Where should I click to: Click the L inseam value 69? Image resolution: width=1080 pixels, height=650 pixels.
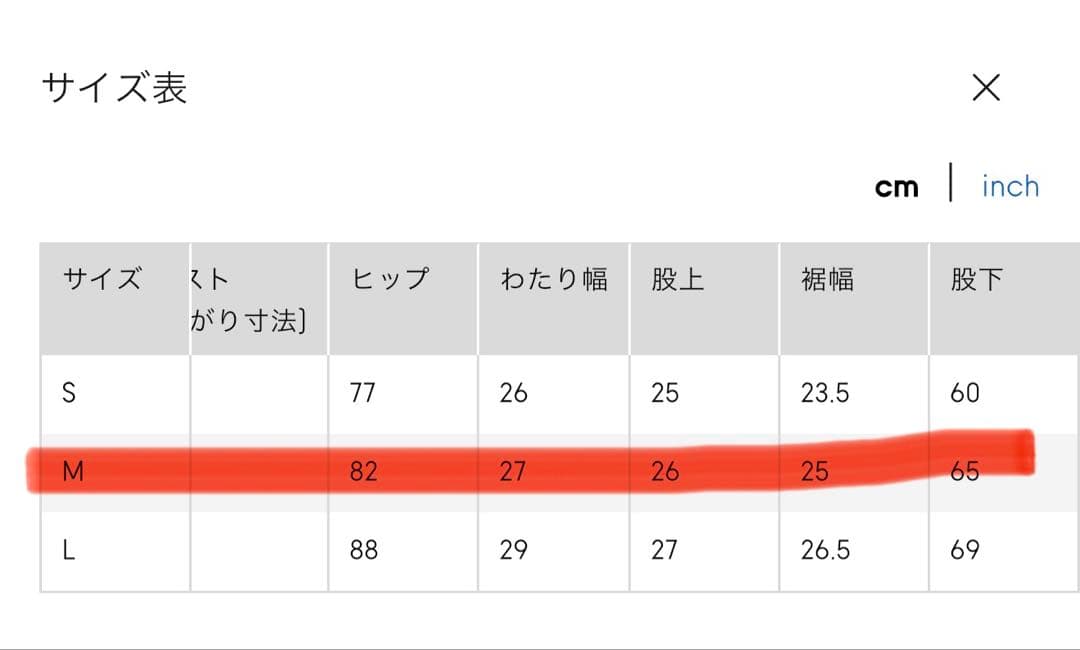click(x=965, y=550)
